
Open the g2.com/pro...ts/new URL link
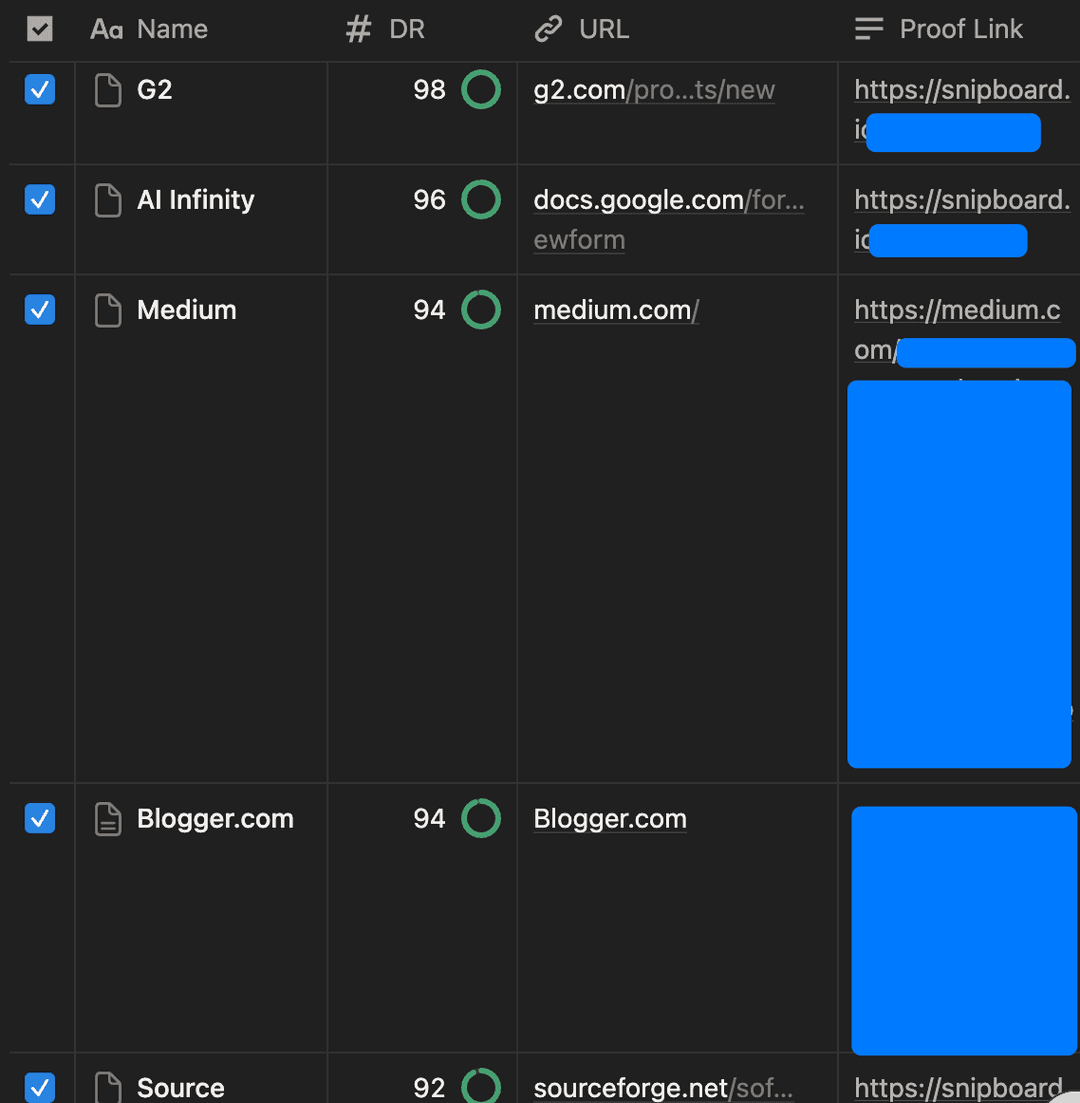tap(654, 90)
